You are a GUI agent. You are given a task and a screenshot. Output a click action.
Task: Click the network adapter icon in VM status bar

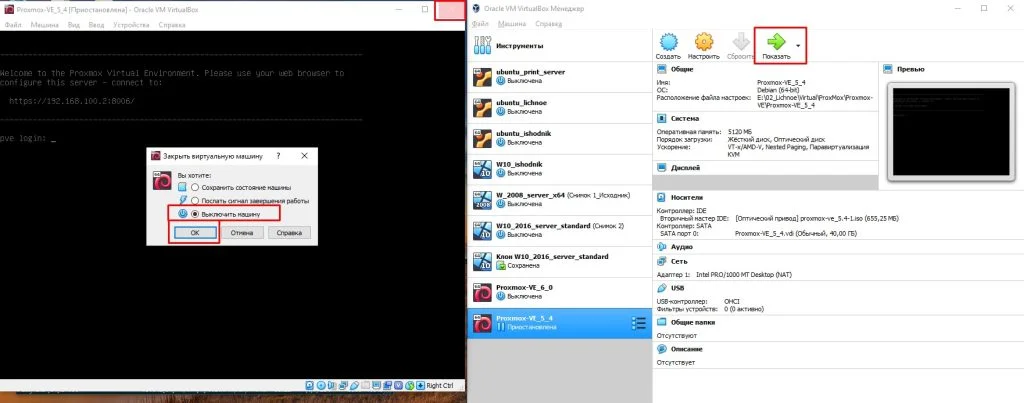[x=343, y=385]
